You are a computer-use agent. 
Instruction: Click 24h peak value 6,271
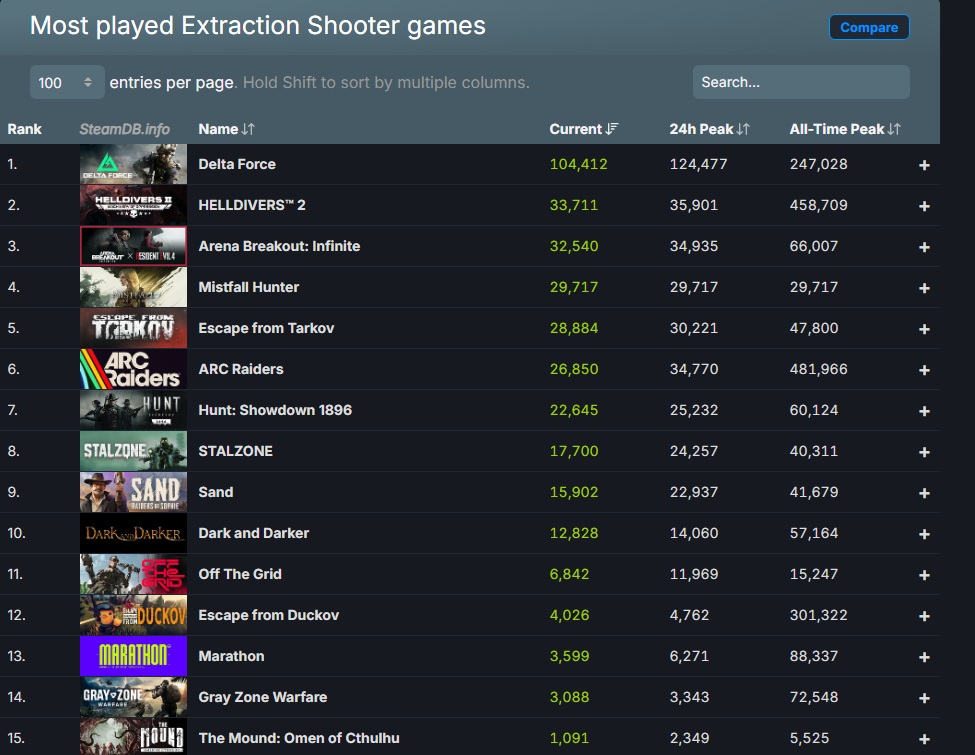[x=689, y=657]
